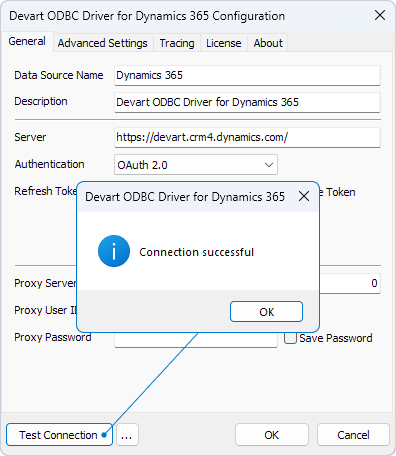Open the Authentication dropdown

coord(196,165)
